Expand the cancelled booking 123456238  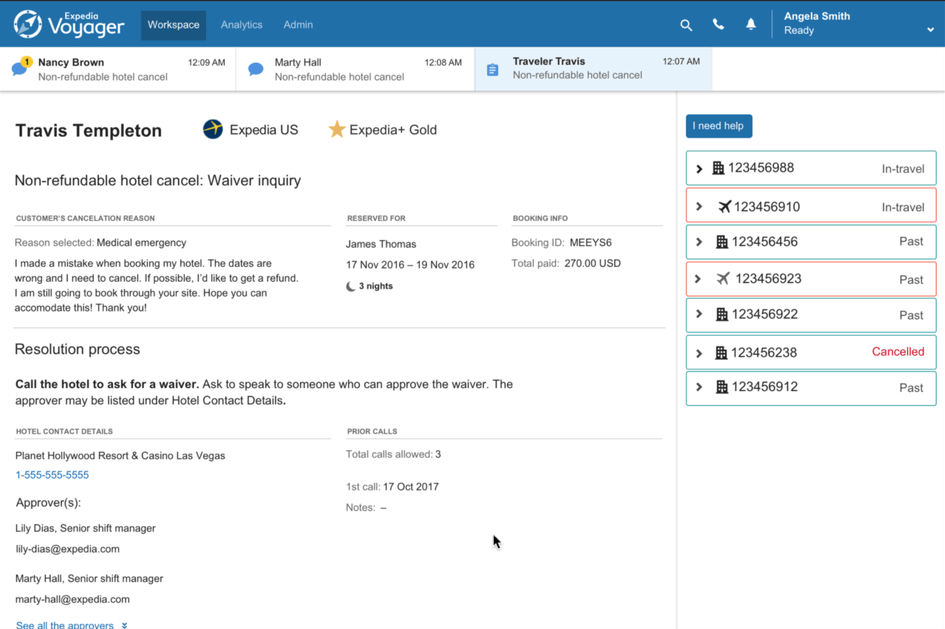click(x=699, y=353)
